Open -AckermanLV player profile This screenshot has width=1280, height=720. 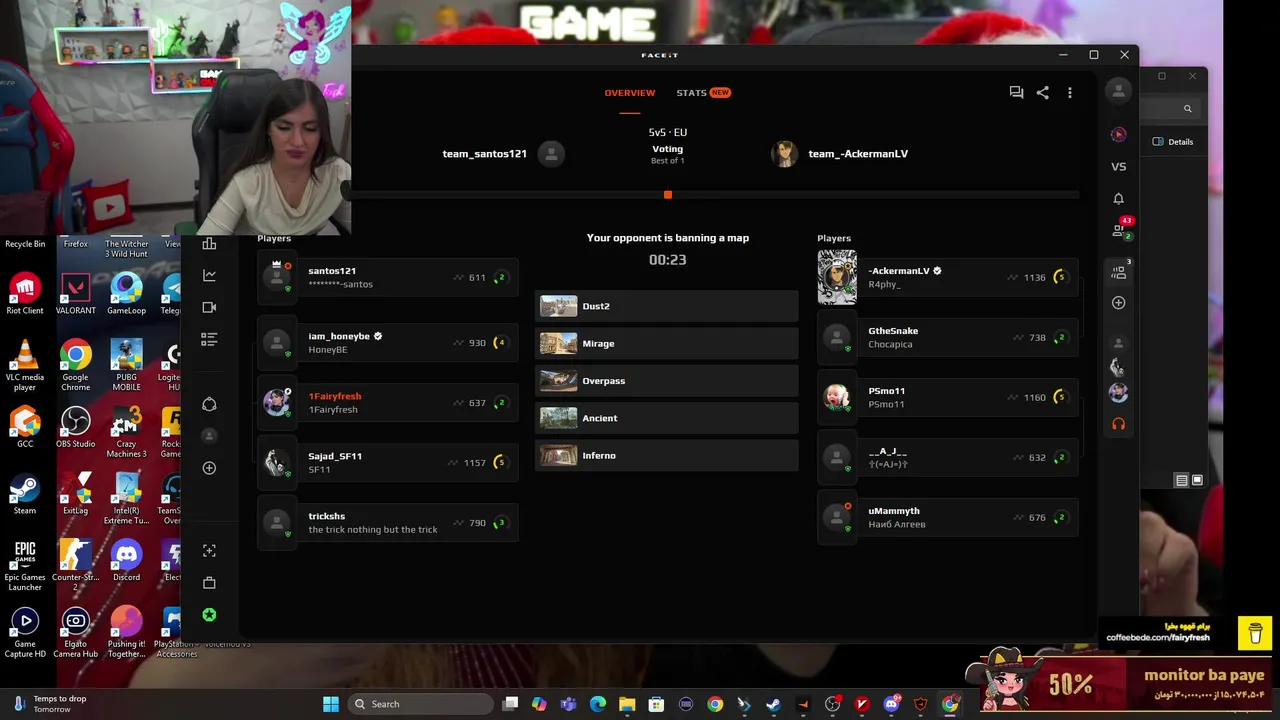948,277
